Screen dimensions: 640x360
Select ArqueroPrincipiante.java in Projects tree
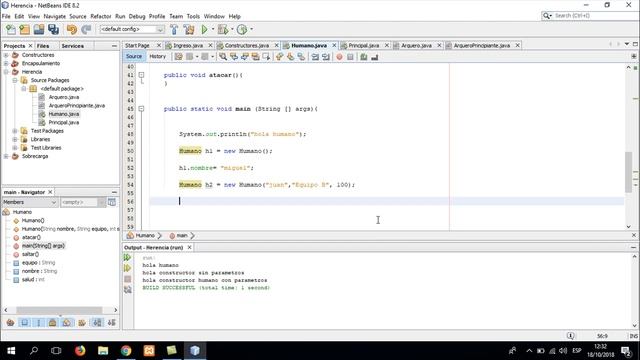77,106
